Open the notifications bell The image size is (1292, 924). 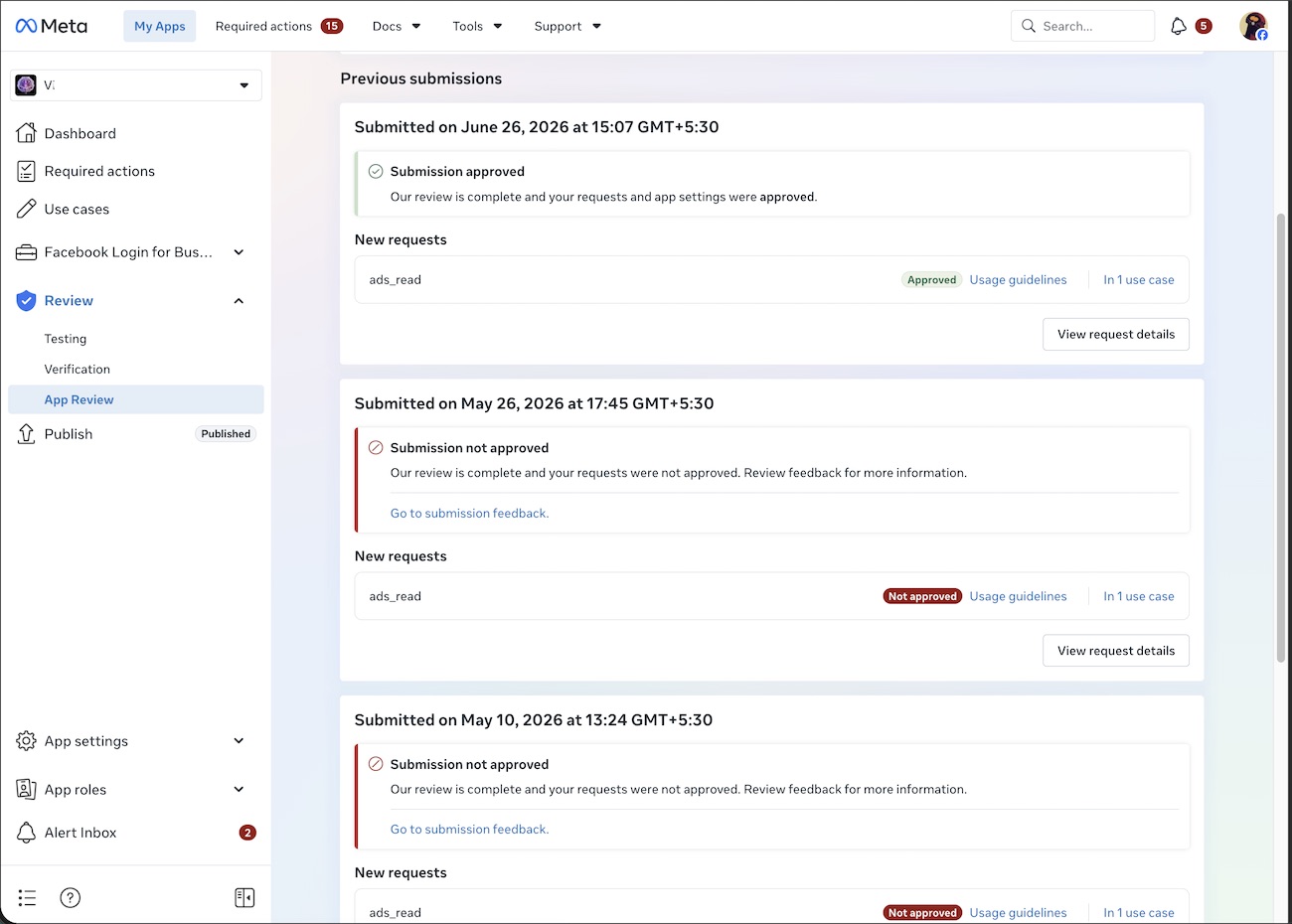pyautogui.click(x=1179, y=26)
